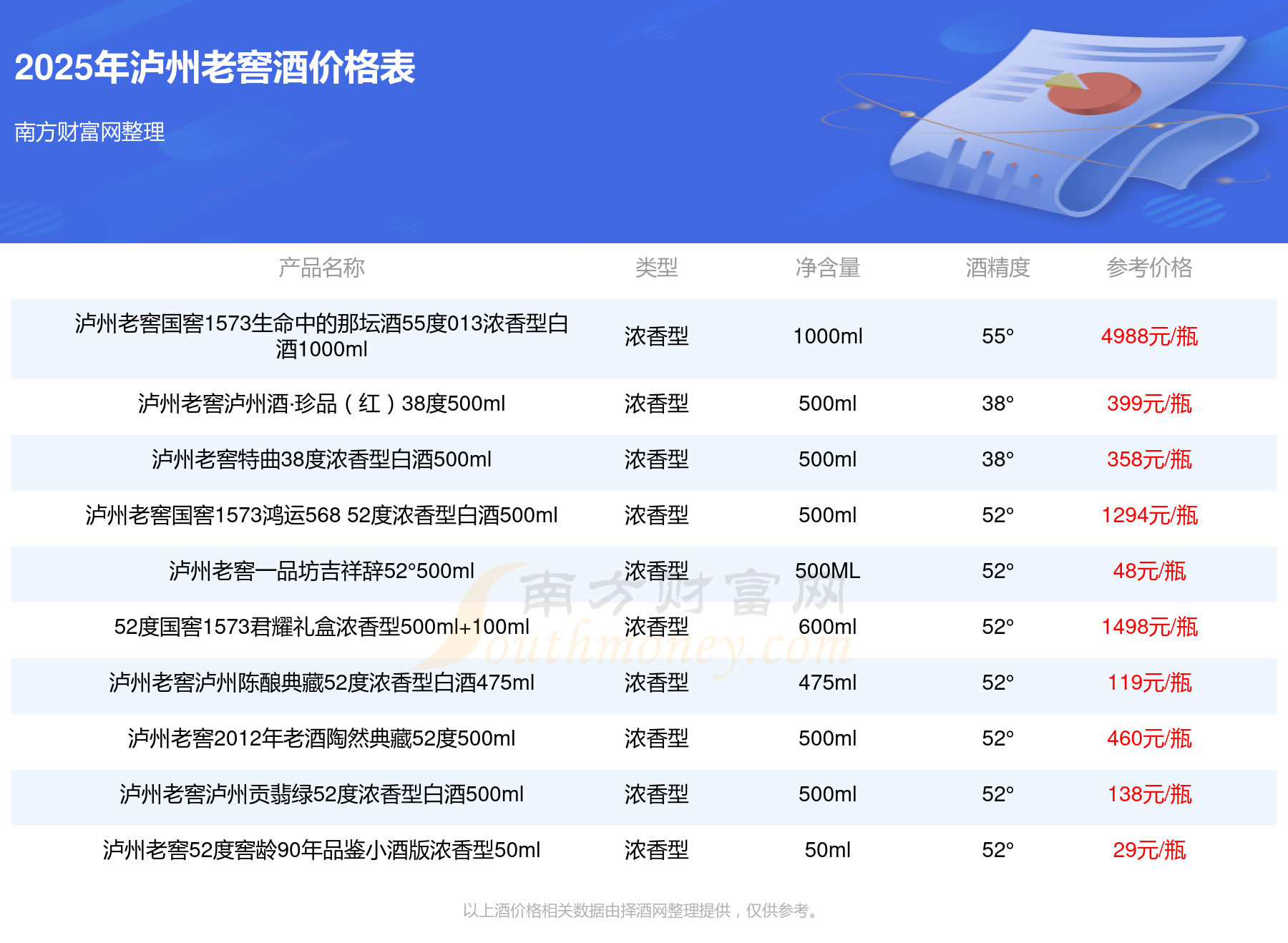Image resolution: width=1288 pixels, height=943 pixels.
Task: Click the 50ml net content value
Action: (827, 850)
